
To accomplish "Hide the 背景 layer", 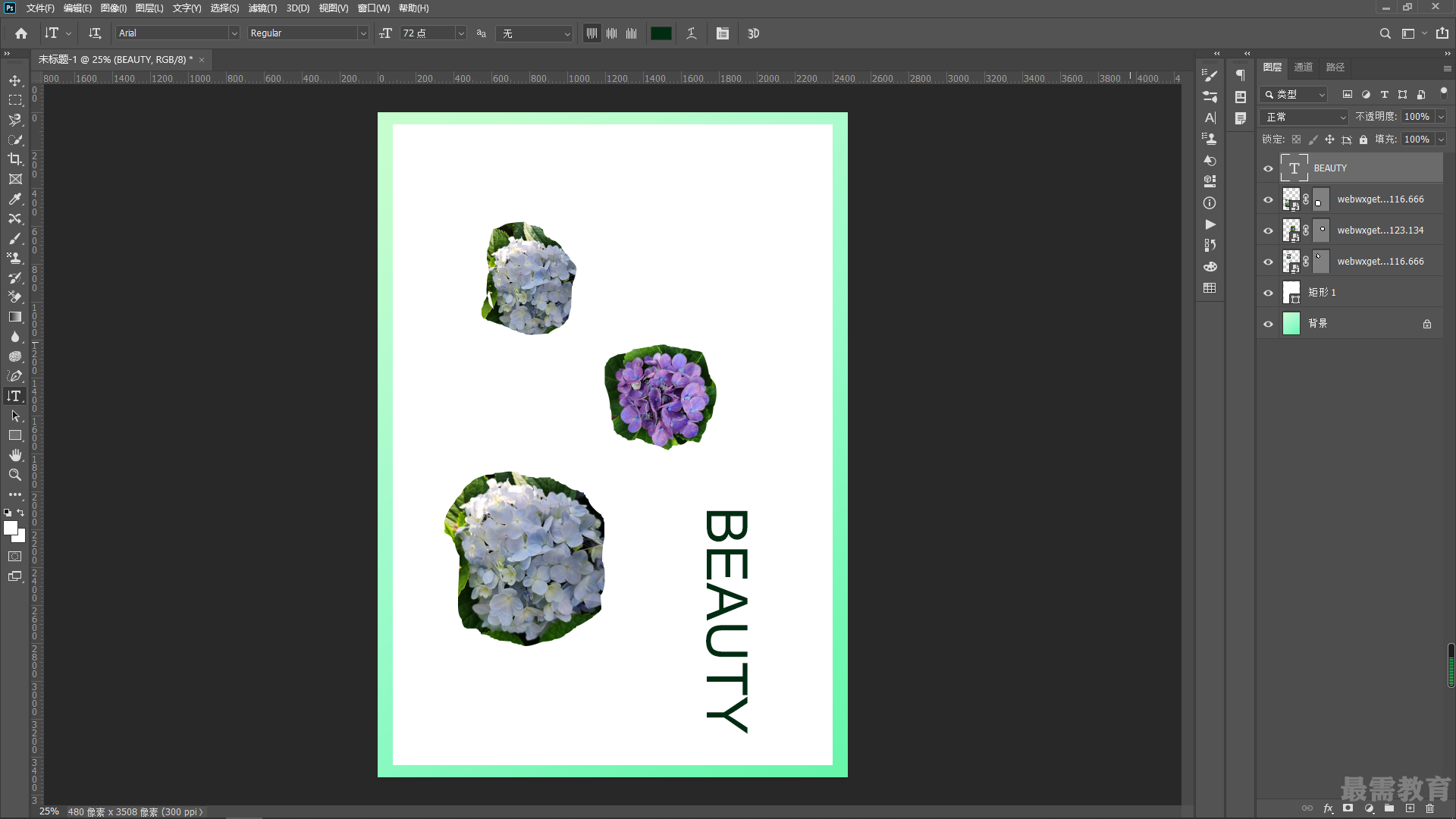I will [x=1268, y=324].
